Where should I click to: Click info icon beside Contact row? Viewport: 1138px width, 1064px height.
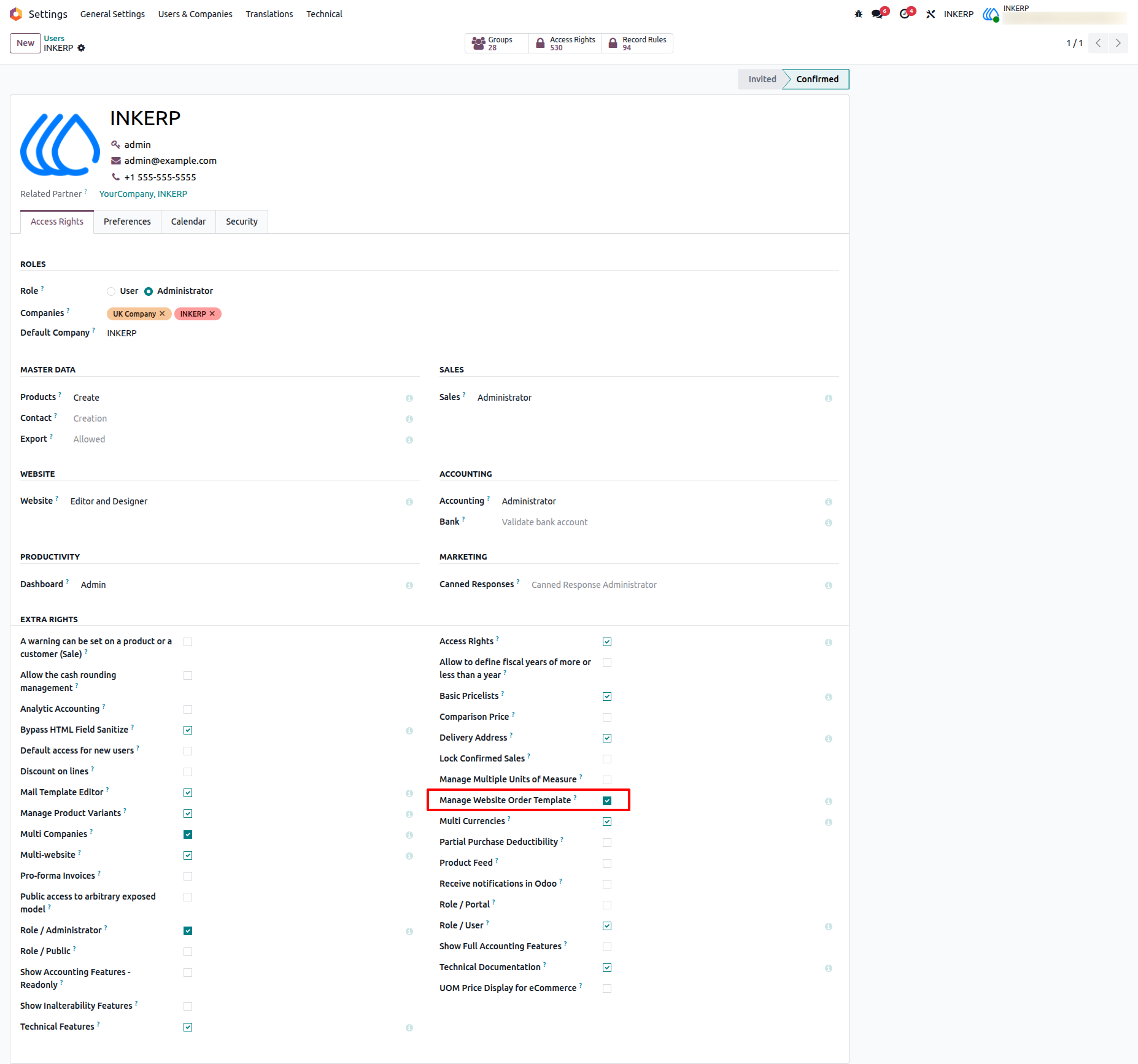[409, 419]
